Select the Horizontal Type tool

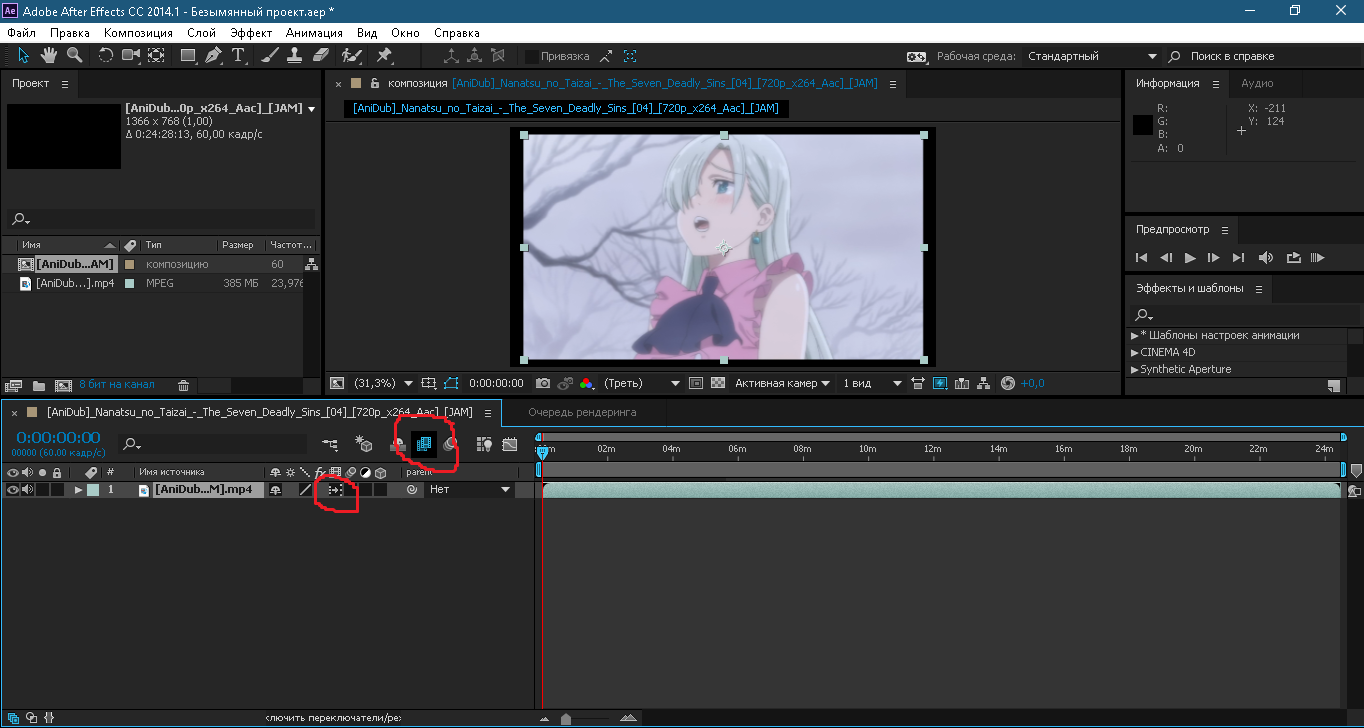[x=238, y=56]
